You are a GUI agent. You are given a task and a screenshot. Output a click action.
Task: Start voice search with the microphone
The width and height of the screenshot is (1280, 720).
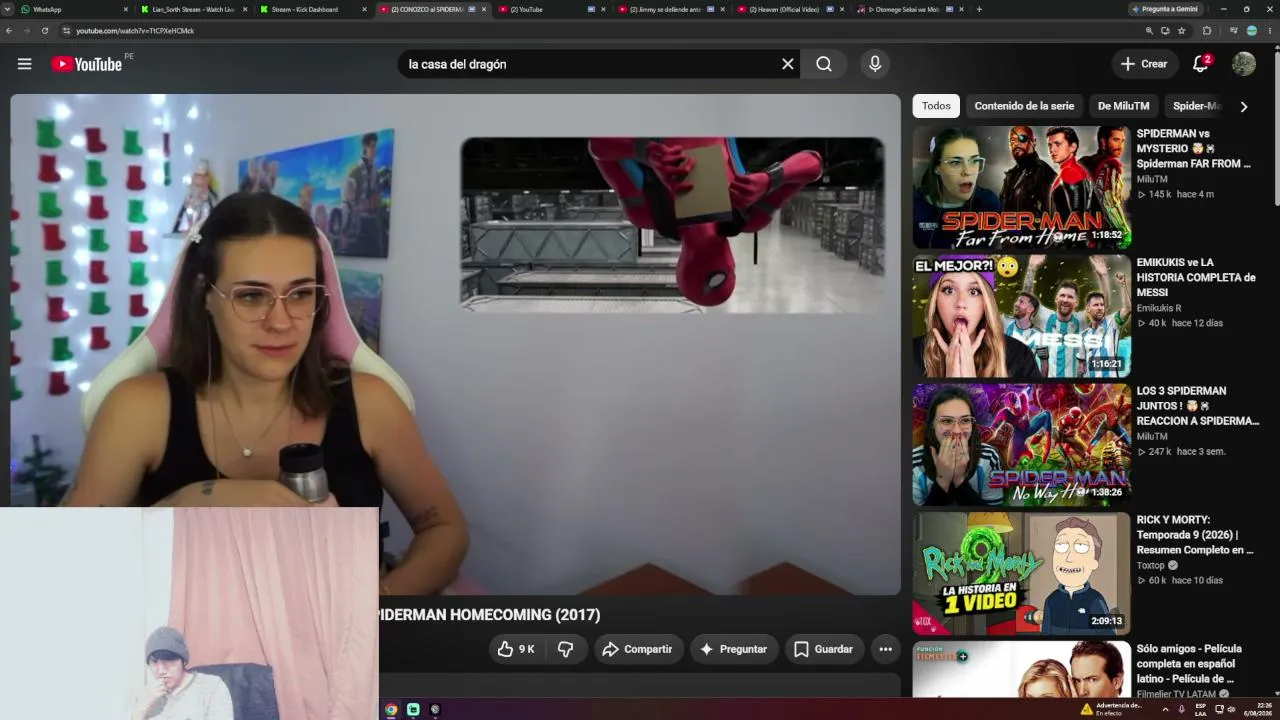click(875, 64)
